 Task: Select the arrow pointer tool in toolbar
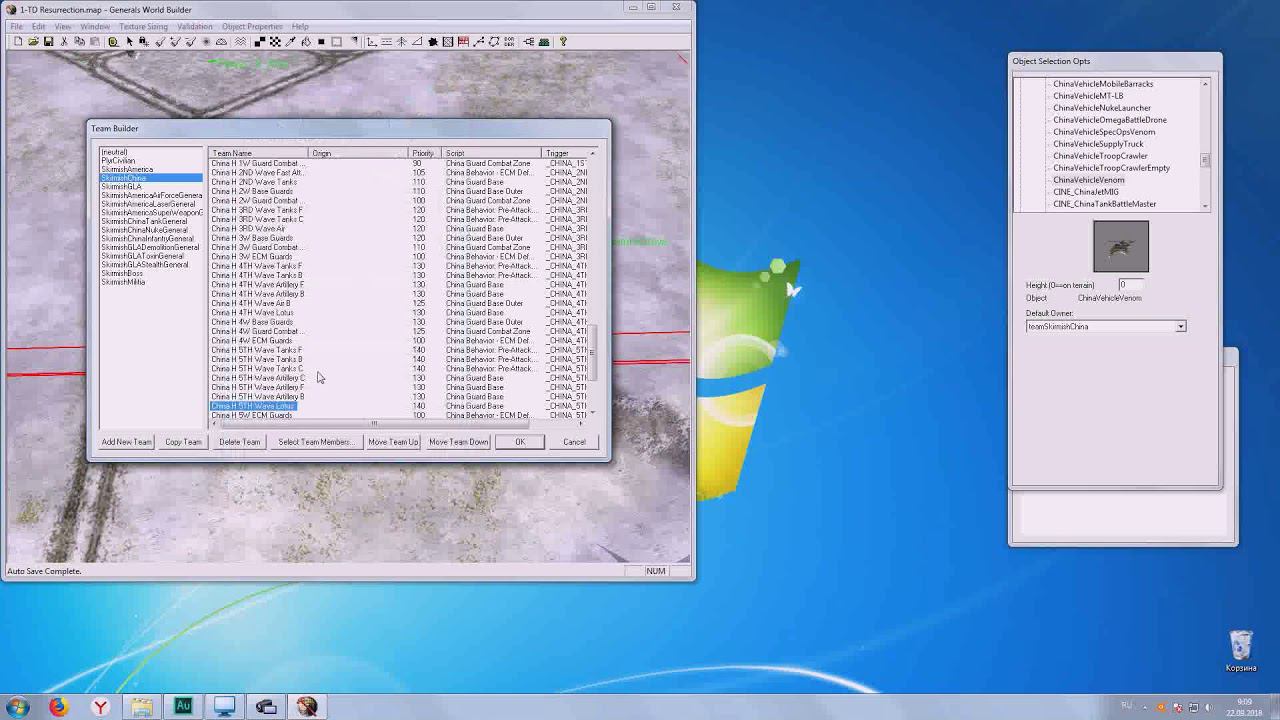coord(129,42)
